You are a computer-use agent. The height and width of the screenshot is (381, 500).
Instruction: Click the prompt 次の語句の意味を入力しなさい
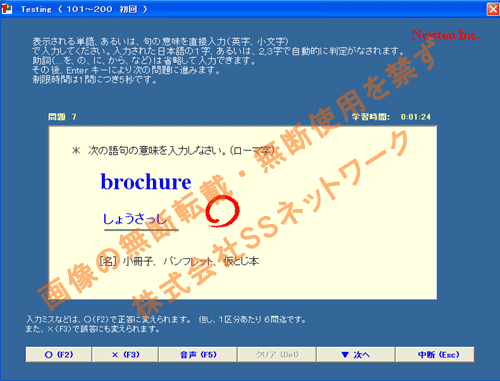[173, 150]
